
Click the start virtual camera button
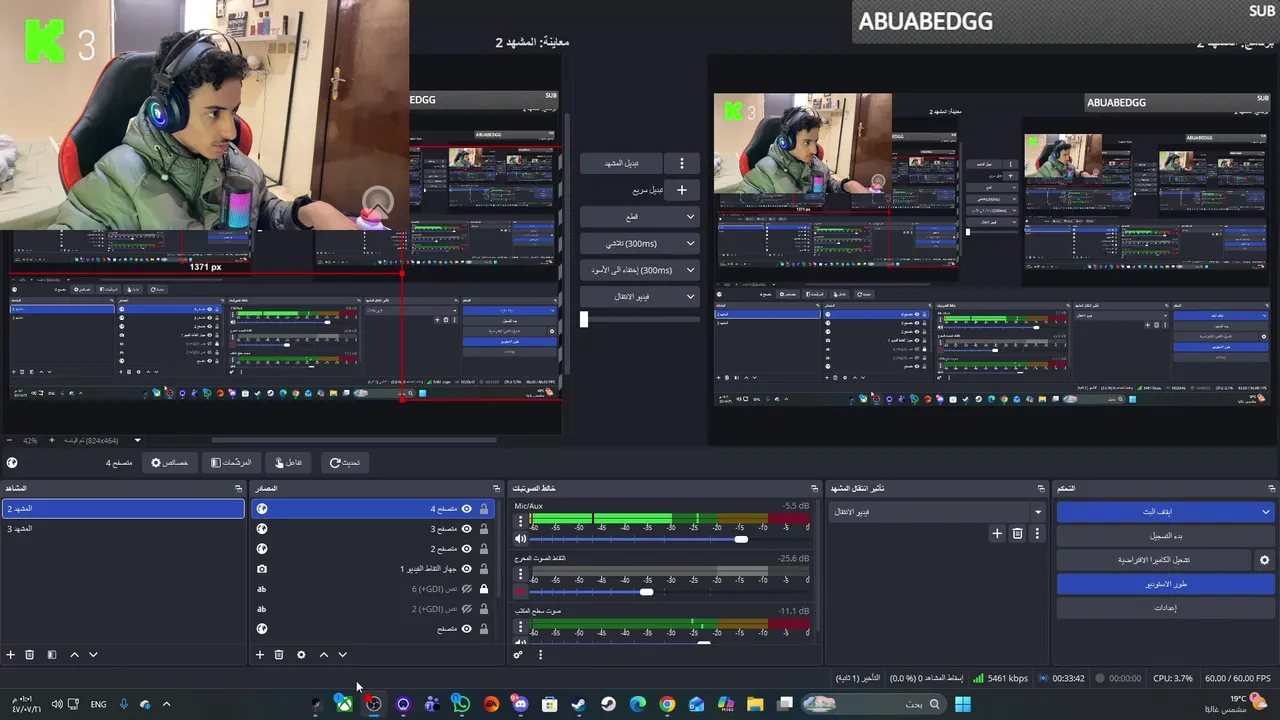pos(1154,560)
